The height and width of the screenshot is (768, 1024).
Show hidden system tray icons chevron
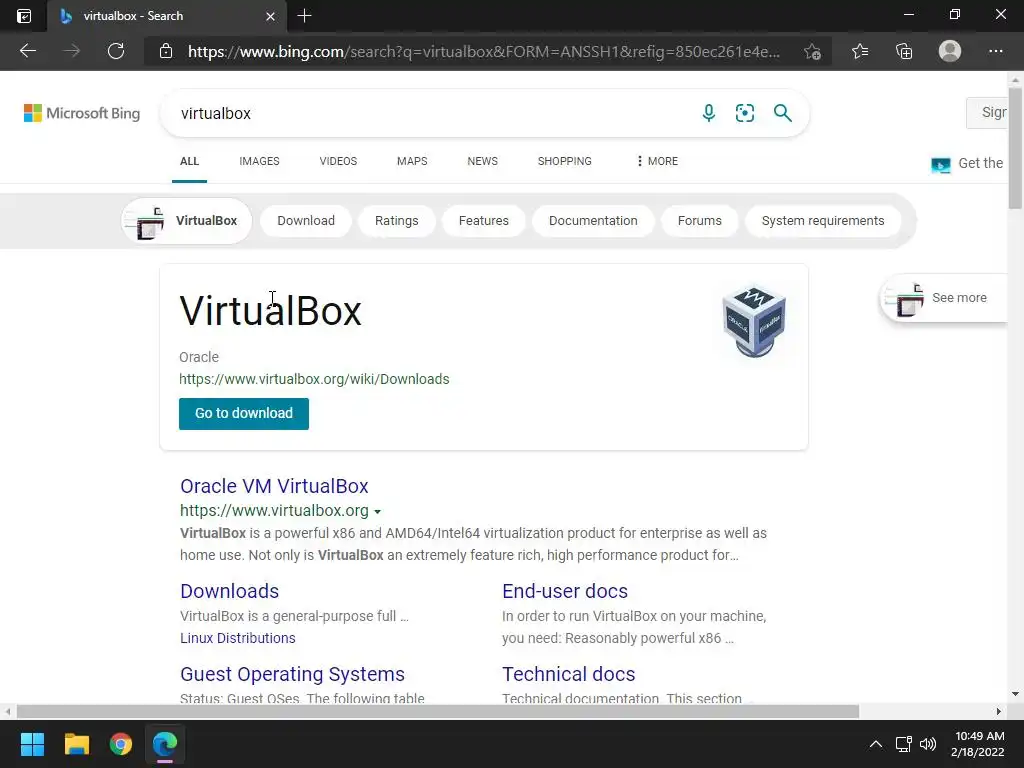[x=876, y=744]
